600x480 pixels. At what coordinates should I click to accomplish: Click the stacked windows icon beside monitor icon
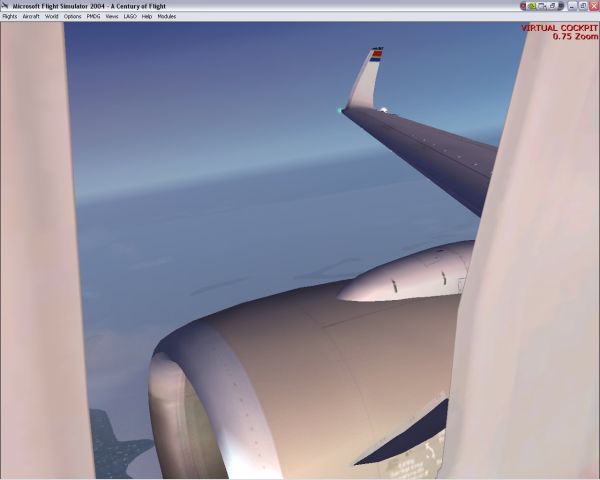click(x=550, y=6)
